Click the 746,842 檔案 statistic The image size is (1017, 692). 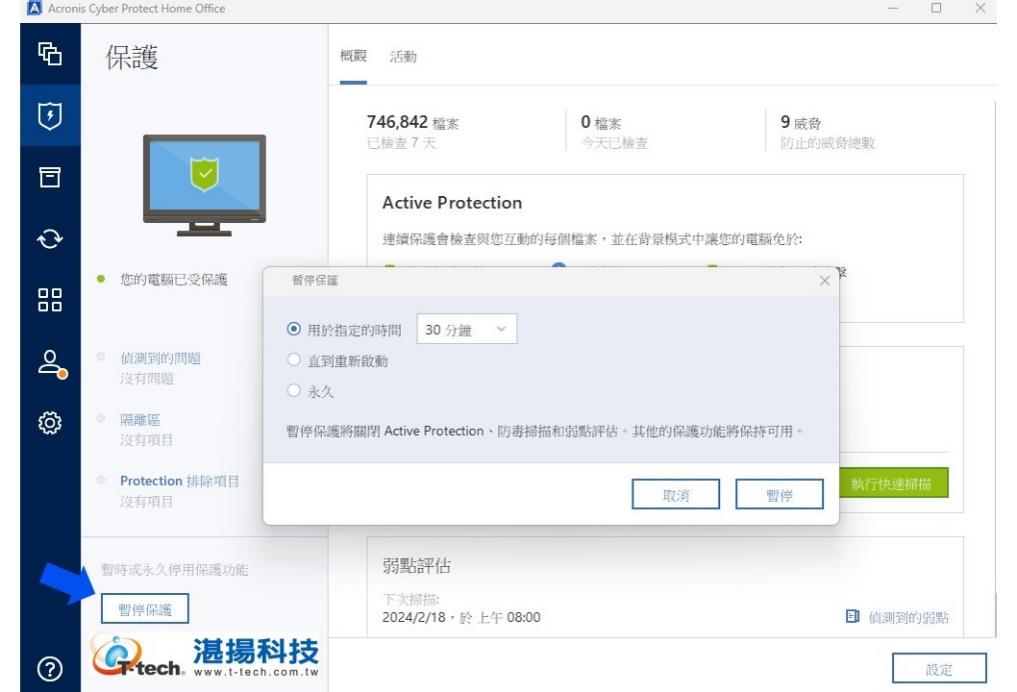coord(413,123)
